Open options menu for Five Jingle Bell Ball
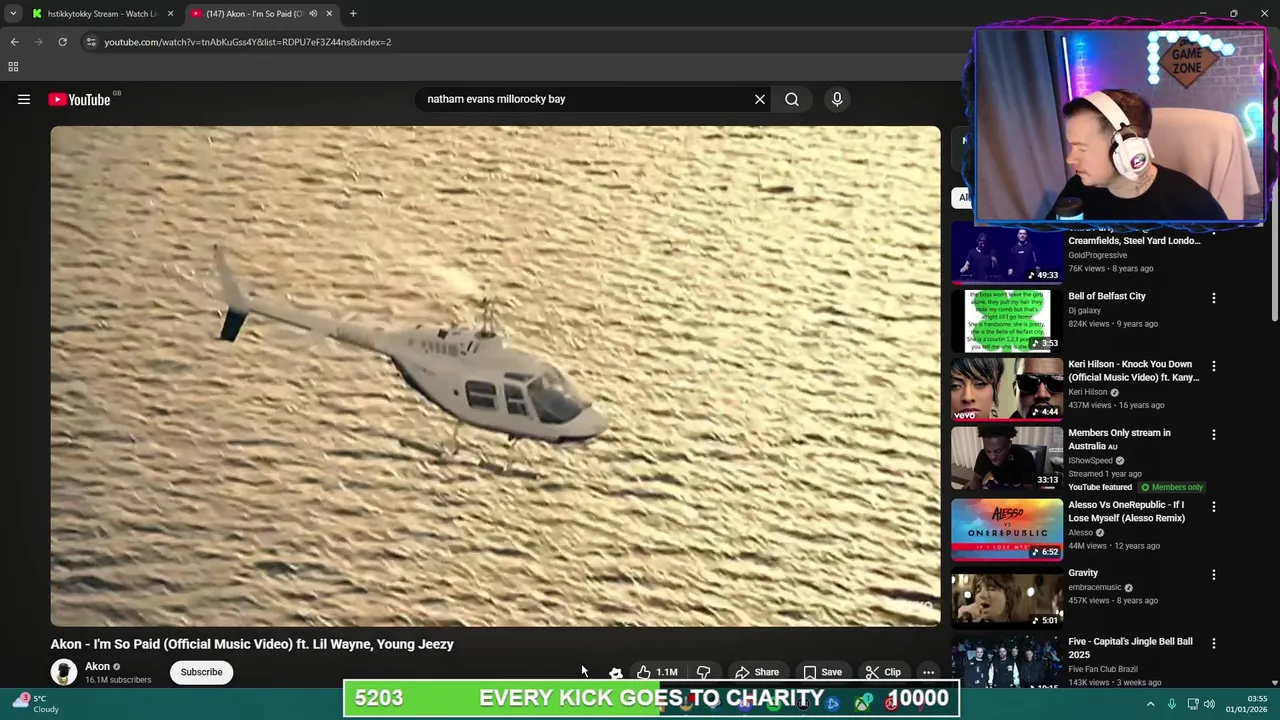Image resolution: width=1280 pixels, height=720 pixels. 1214,643
